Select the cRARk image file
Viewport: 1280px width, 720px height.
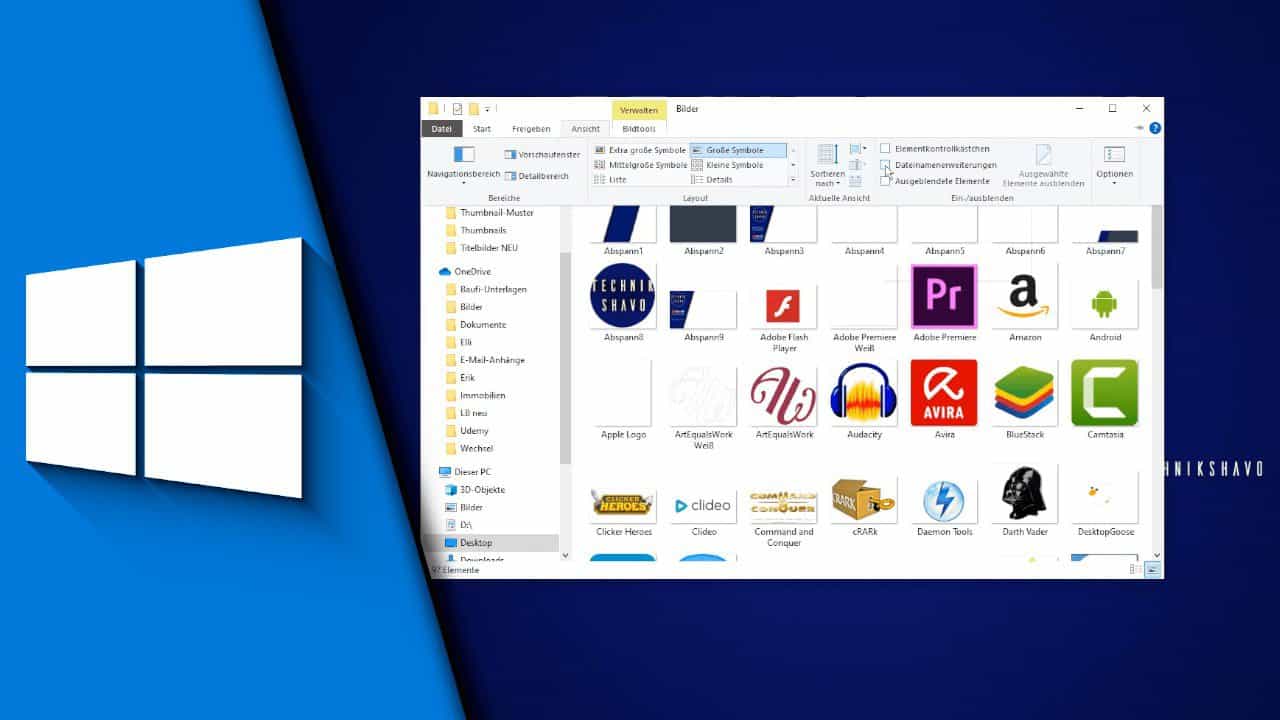[x=864, y=499]
